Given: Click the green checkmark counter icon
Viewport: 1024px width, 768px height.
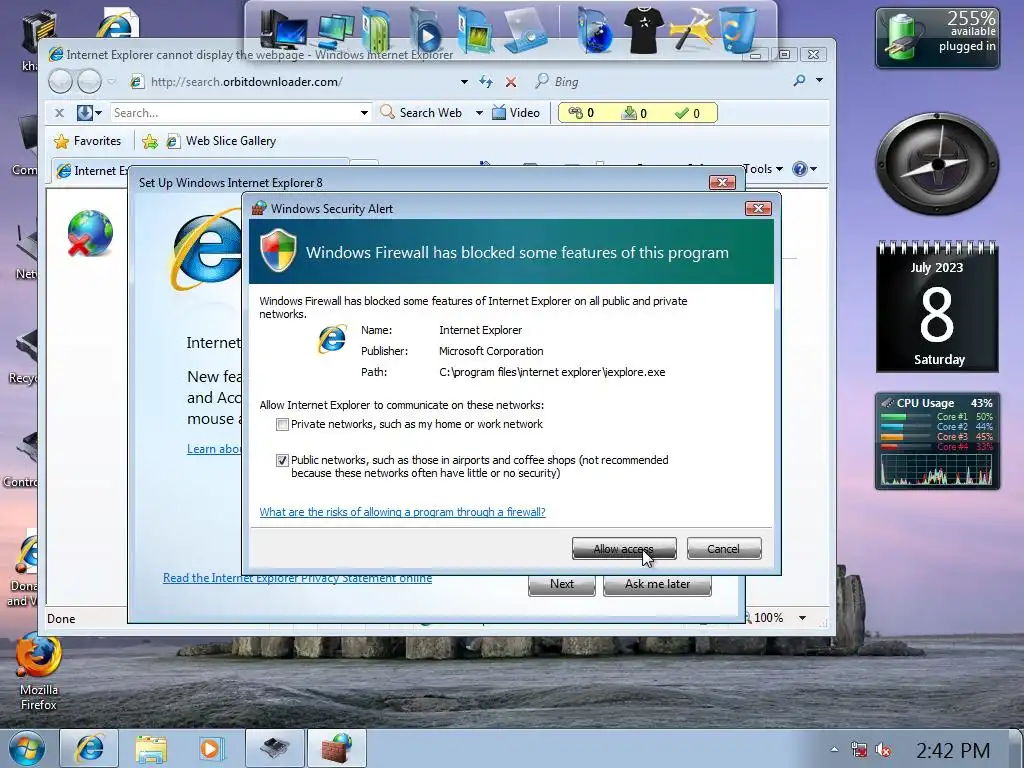Looking at the screenshot, I should tap(682, 113).
